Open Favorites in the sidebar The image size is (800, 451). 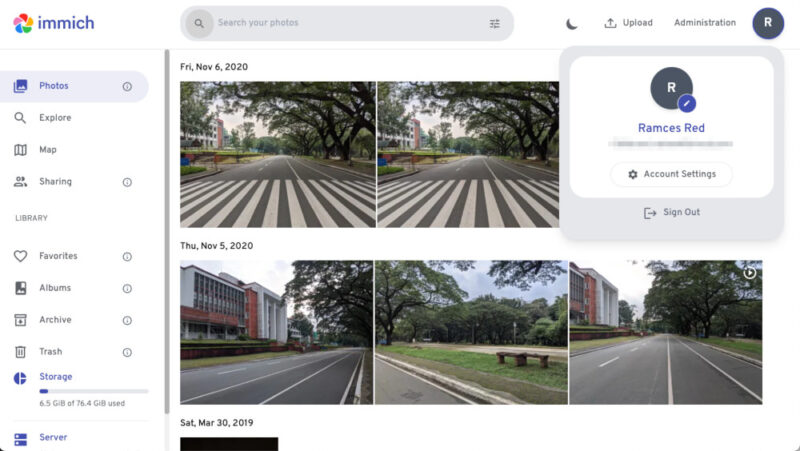(74, 256)
